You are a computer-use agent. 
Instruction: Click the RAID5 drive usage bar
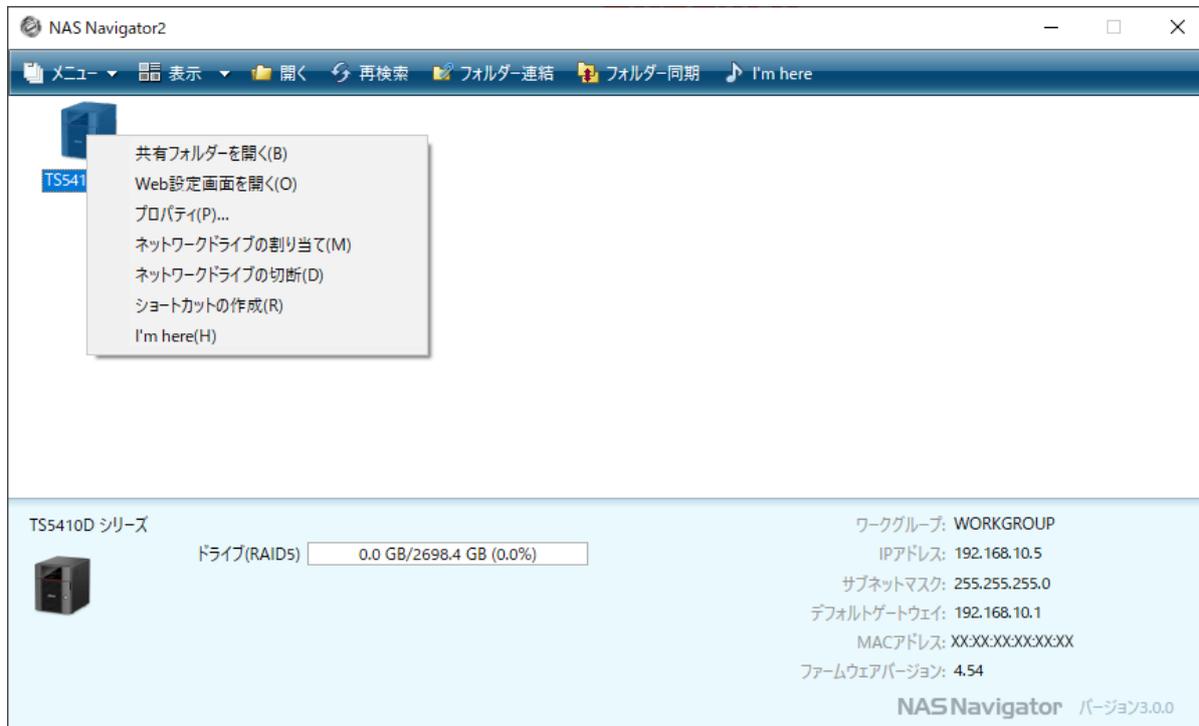tap(447, 555)
